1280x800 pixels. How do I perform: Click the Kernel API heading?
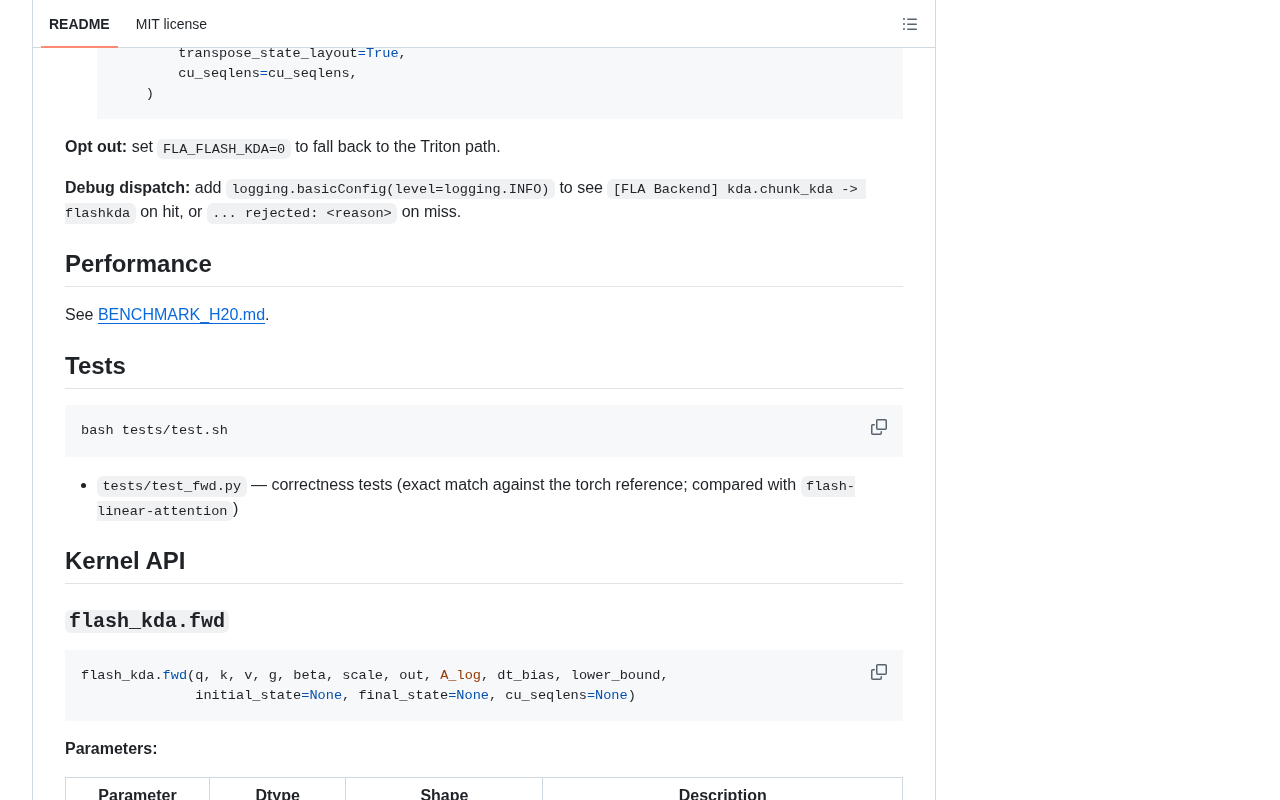[125, 561]
